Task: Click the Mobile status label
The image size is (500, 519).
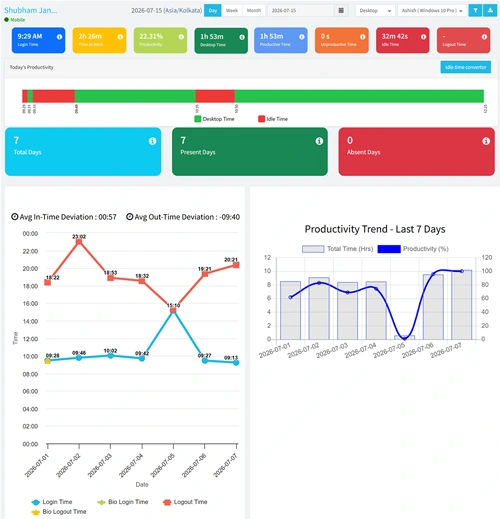Action: click(18, 20)
